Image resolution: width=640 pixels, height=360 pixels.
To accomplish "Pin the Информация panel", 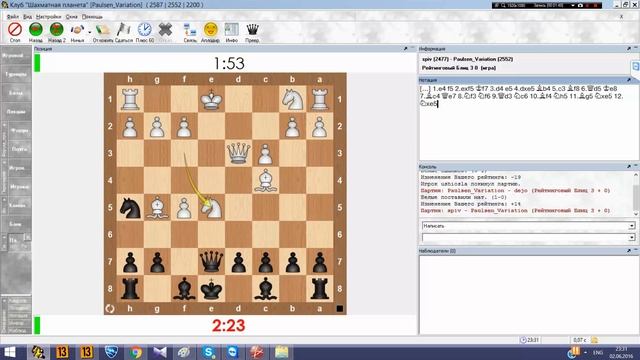I will (x=629, y=49).
